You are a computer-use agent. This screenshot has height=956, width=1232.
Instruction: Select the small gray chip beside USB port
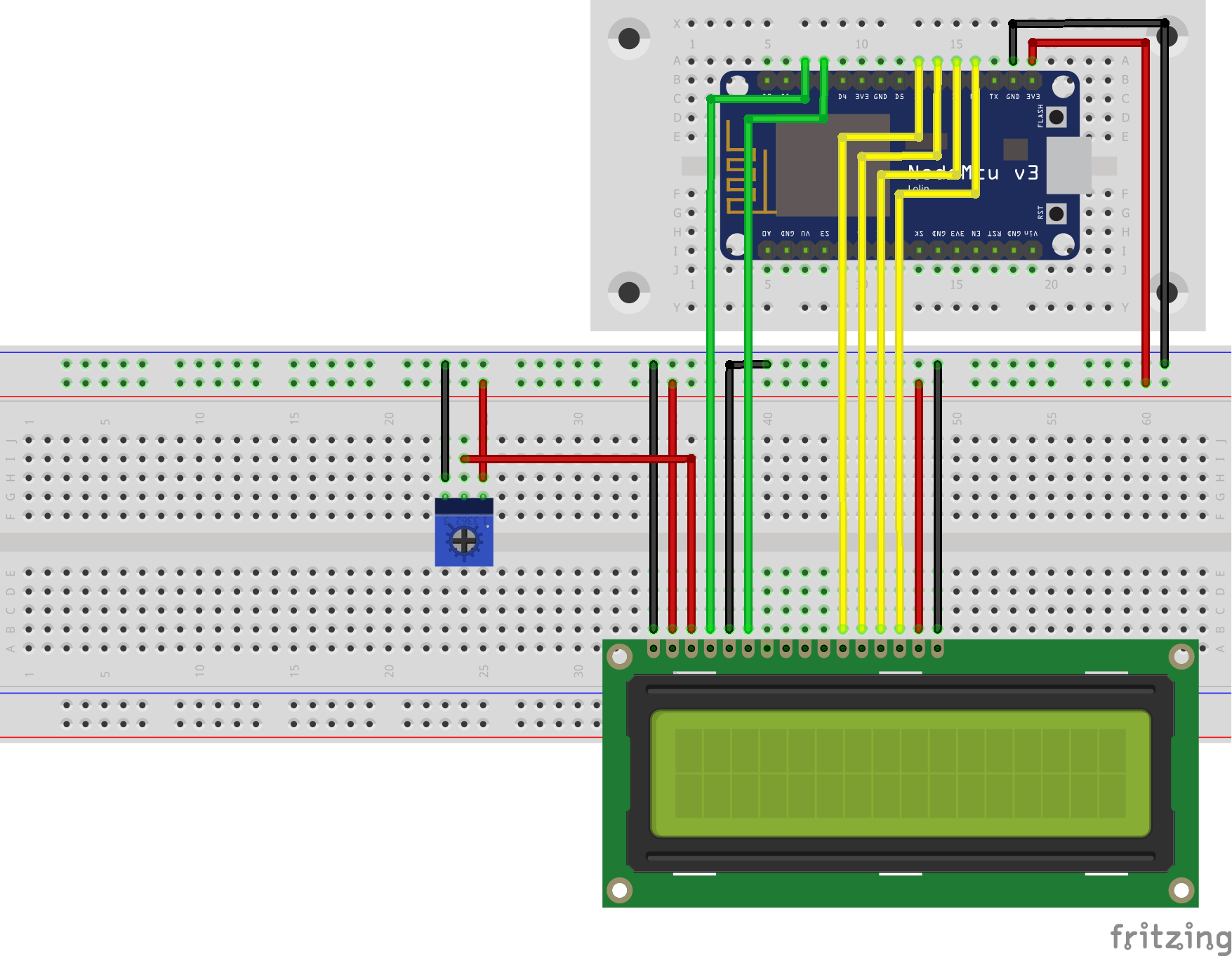pos(1015,149)
